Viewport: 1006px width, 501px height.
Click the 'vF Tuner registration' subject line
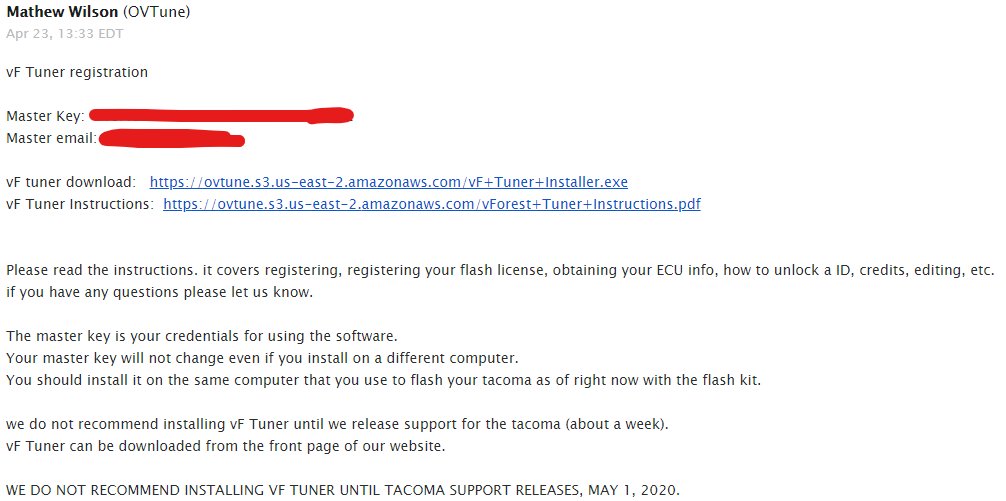tap(77, 72)
